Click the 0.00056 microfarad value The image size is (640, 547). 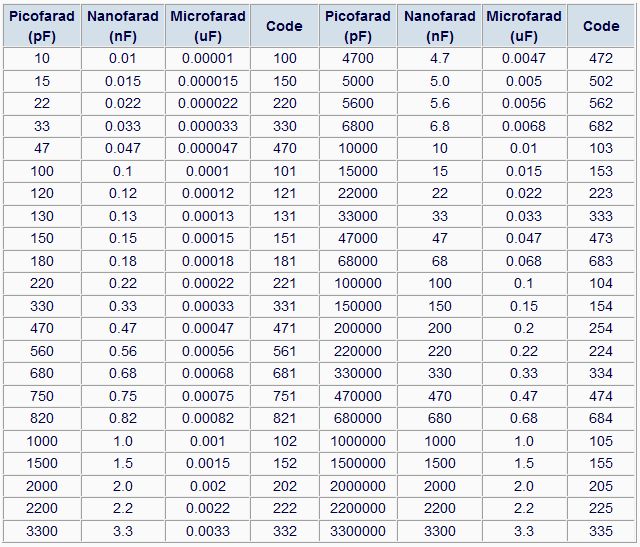207,351
